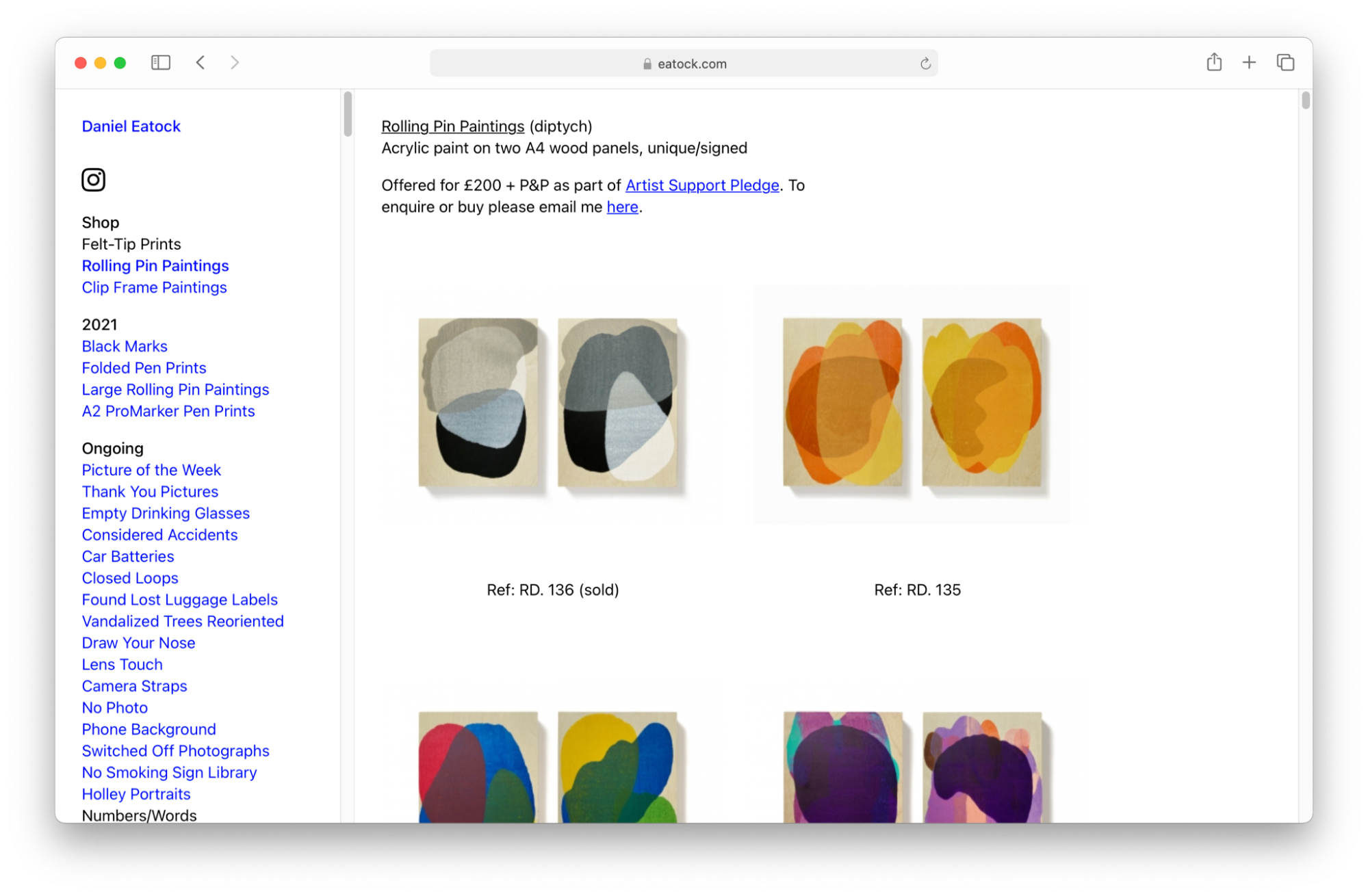Open Daniel Eatock home link

point(131,127)
